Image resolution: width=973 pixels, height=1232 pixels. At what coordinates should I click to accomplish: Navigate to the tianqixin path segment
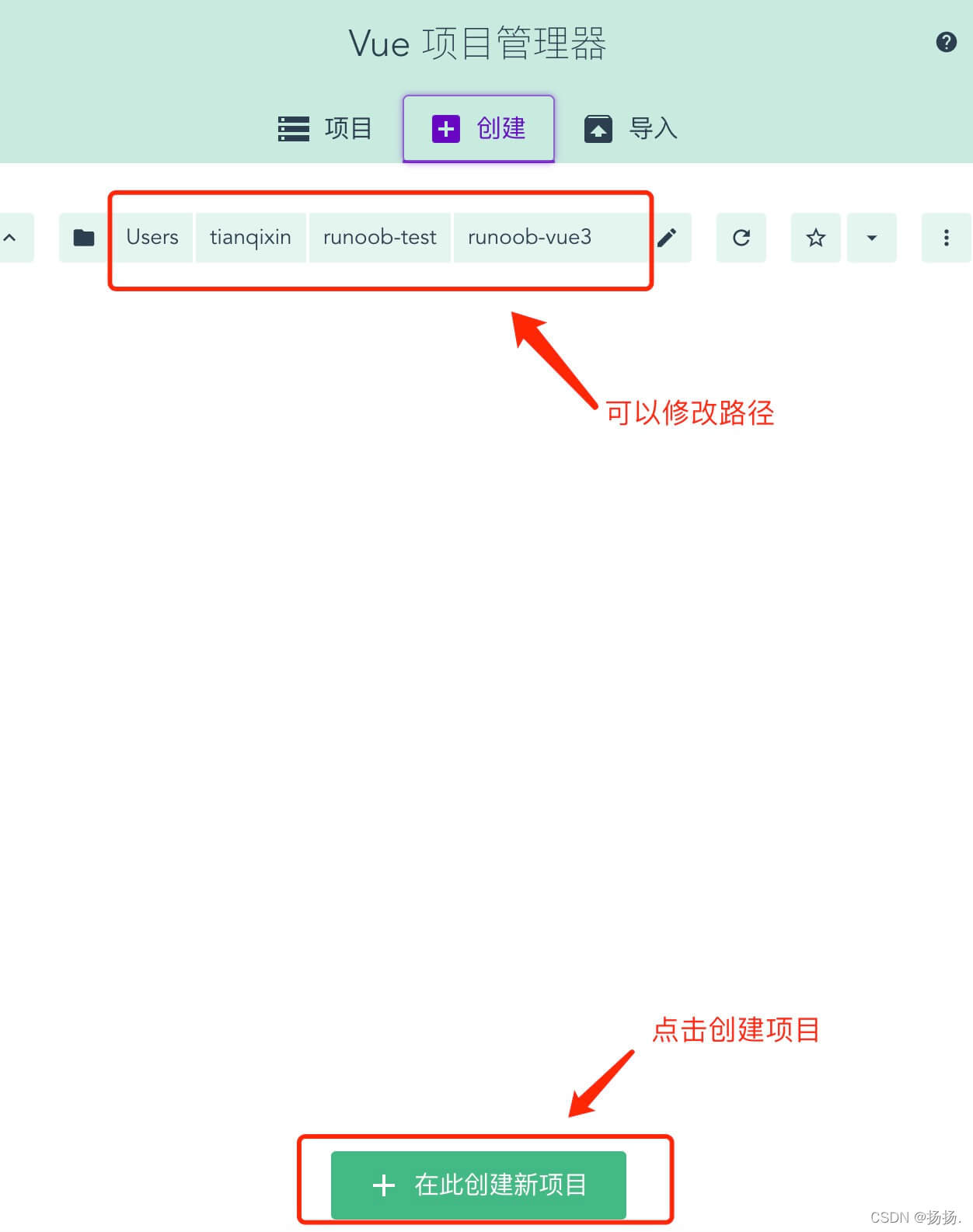coord(250,238)
